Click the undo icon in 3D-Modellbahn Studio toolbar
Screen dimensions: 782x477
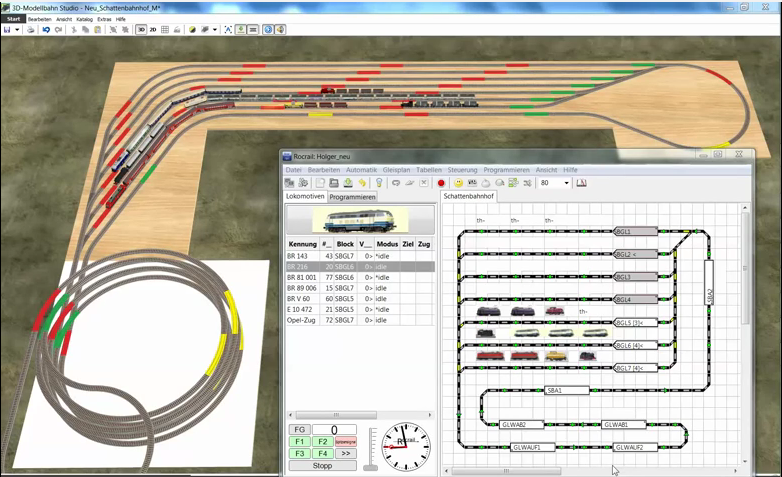(x=46, y=30)
